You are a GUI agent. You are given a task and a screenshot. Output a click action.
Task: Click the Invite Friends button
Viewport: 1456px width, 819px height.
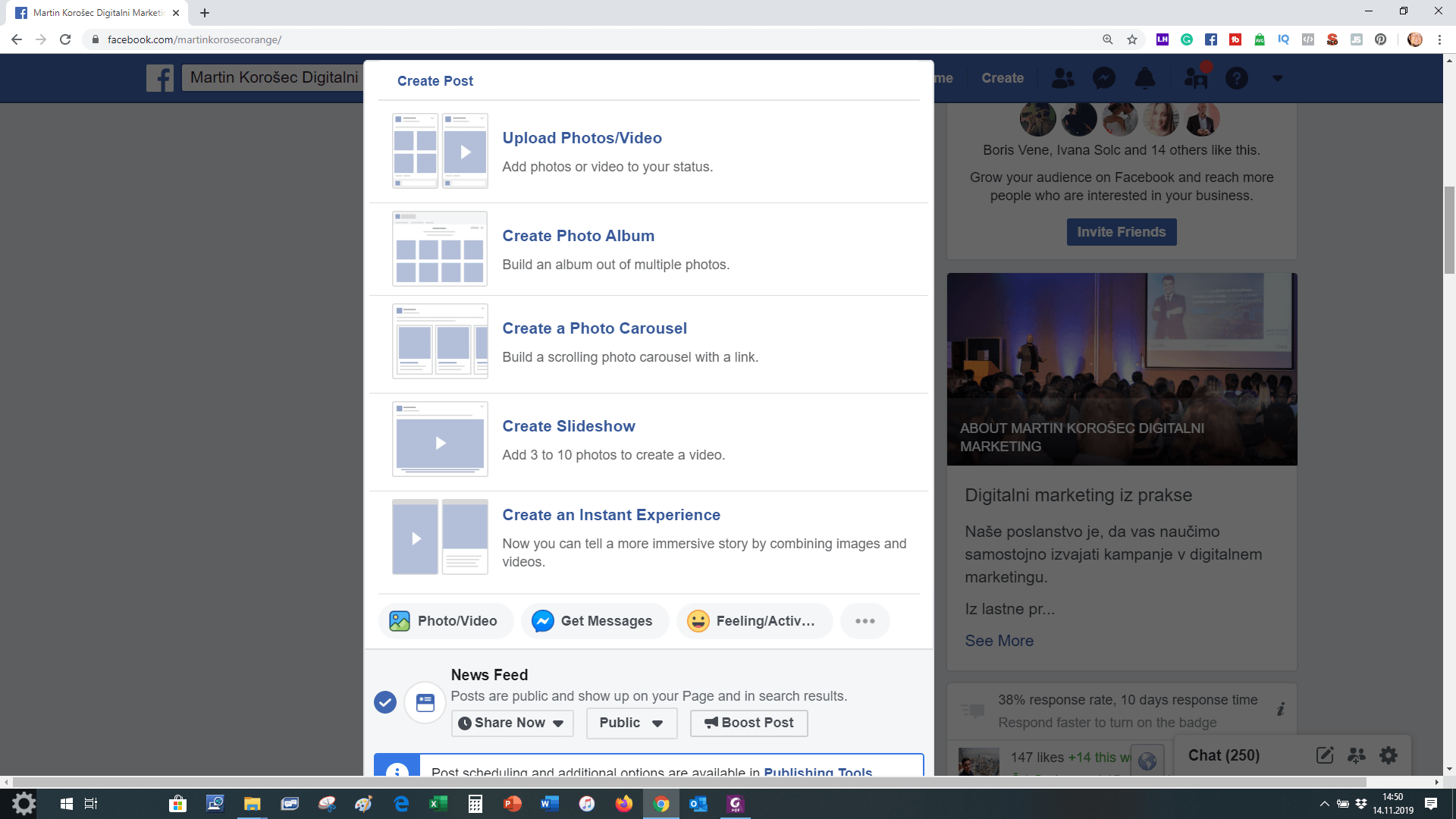[x=1121, y=232]
